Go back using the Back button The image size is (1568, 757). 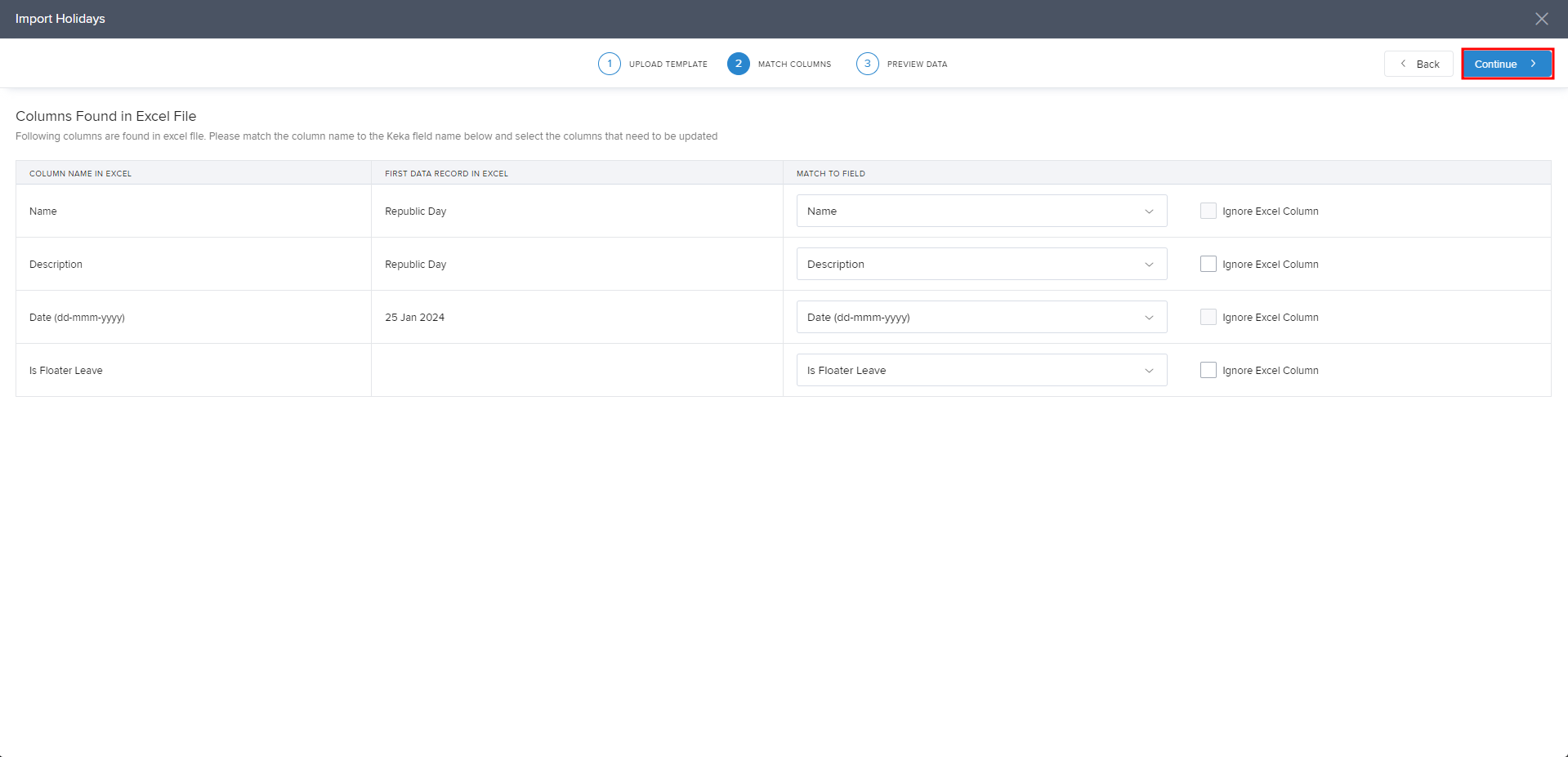(x=1418, y=64)
